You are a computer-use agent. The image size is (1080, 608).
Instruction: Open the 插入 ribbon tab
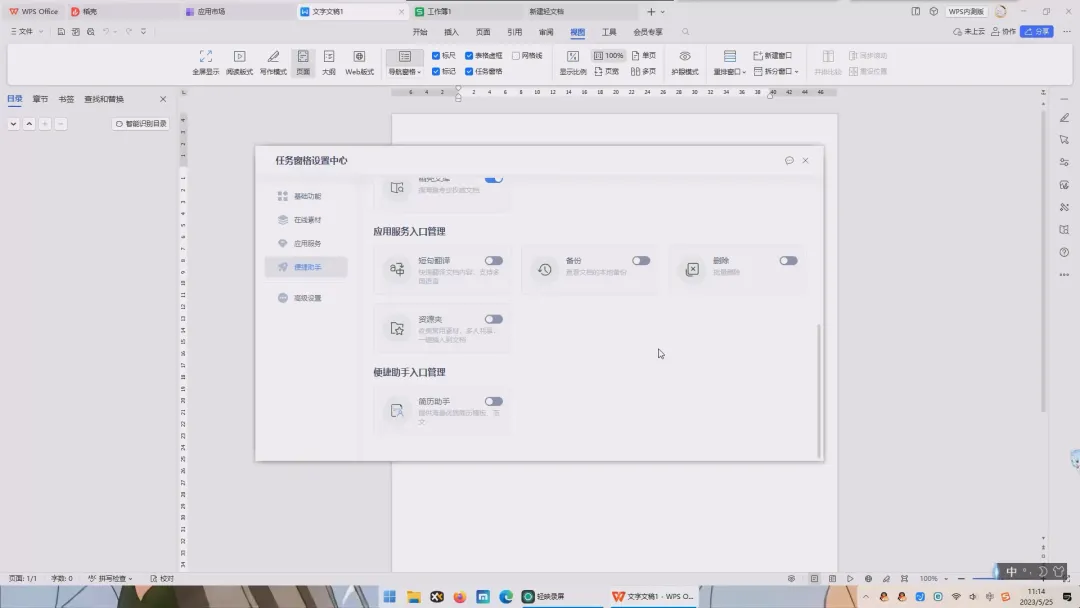pyautogui.click(x=451, y=32)
